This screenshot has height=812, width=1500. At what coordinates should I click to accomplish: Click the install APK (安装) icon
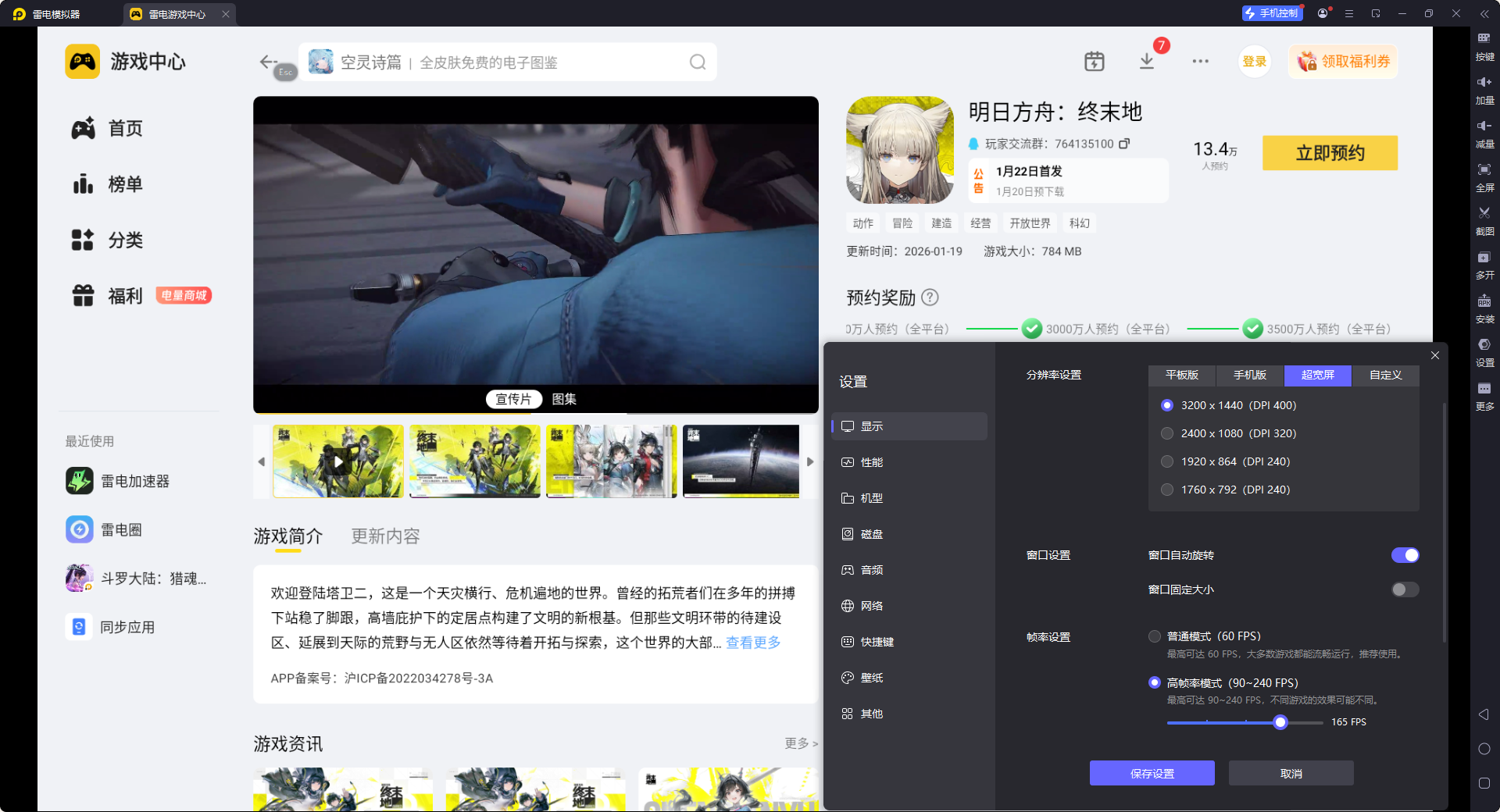click(1484, 301)
